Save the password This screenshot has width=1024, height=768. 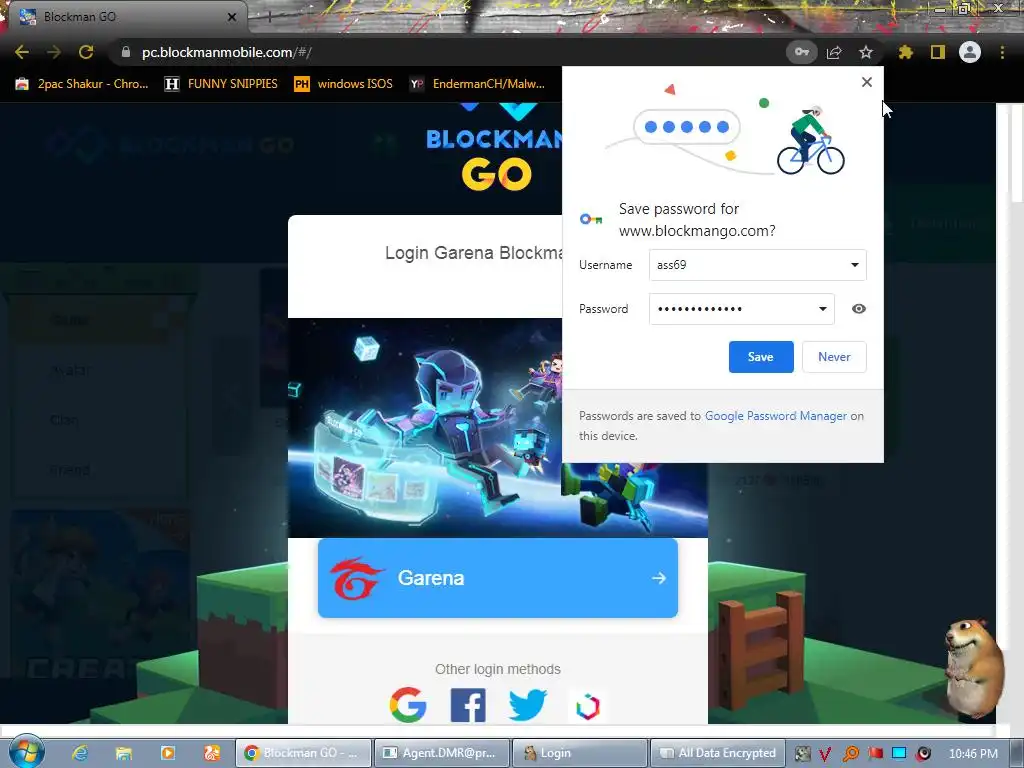[761, 357]
